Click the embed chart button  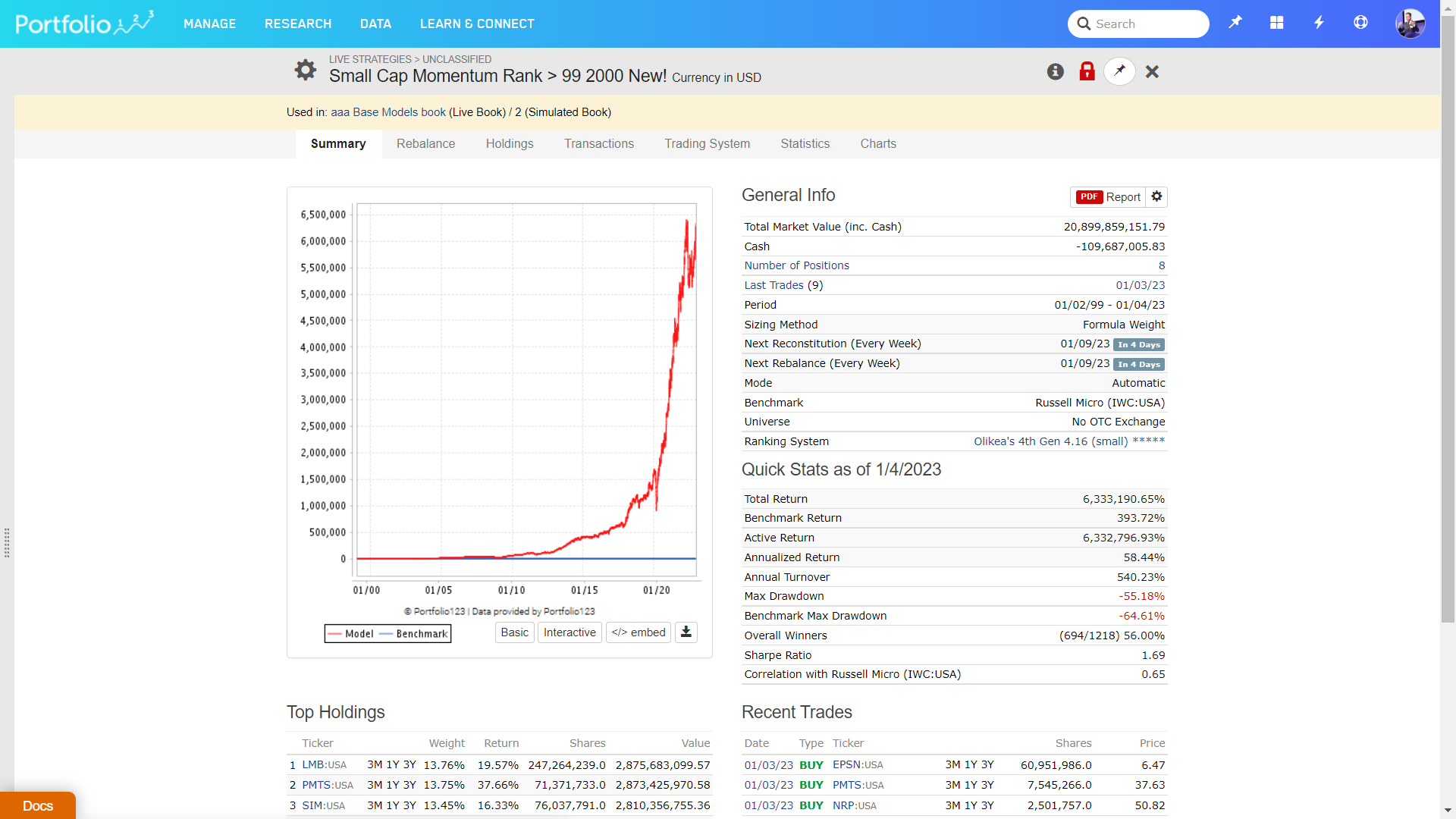pyautogui.click(x=639, y=632)
